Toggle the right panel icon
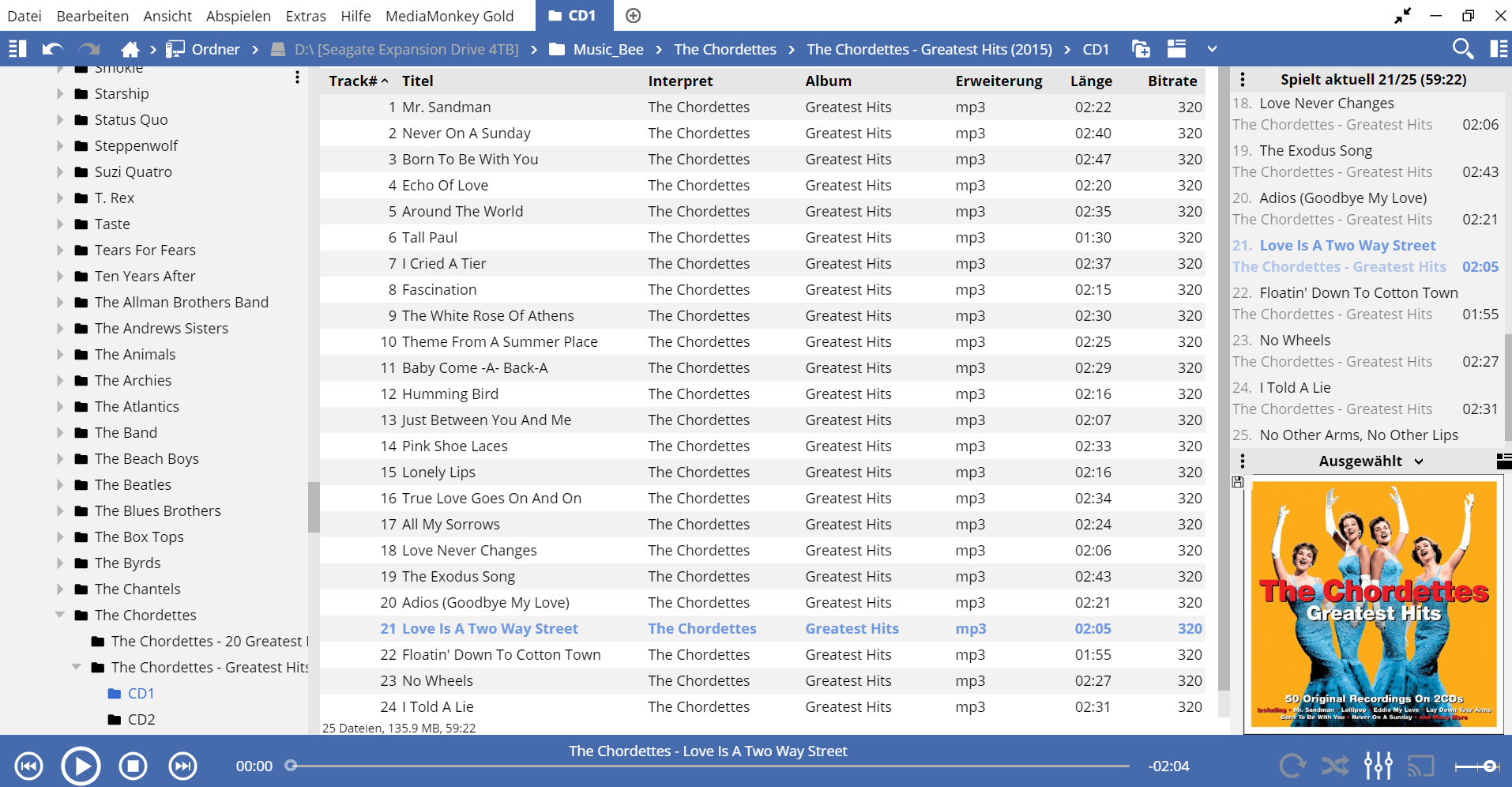This screenshot has height=787, width=1512. (x=1499, y=49)
